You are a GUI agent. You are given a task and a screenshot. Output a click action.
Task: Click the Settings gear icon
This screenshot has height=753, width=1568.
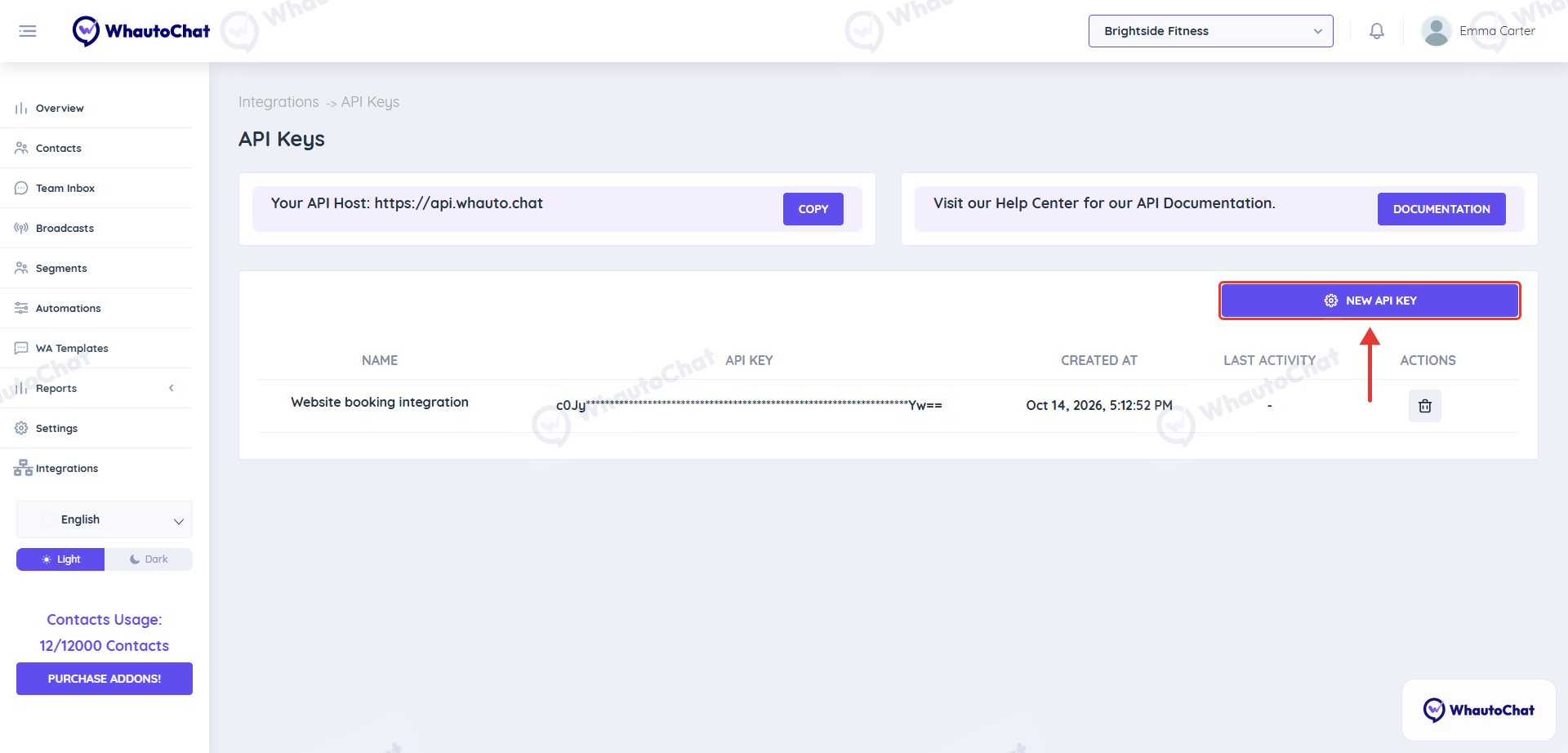[21, 429]
